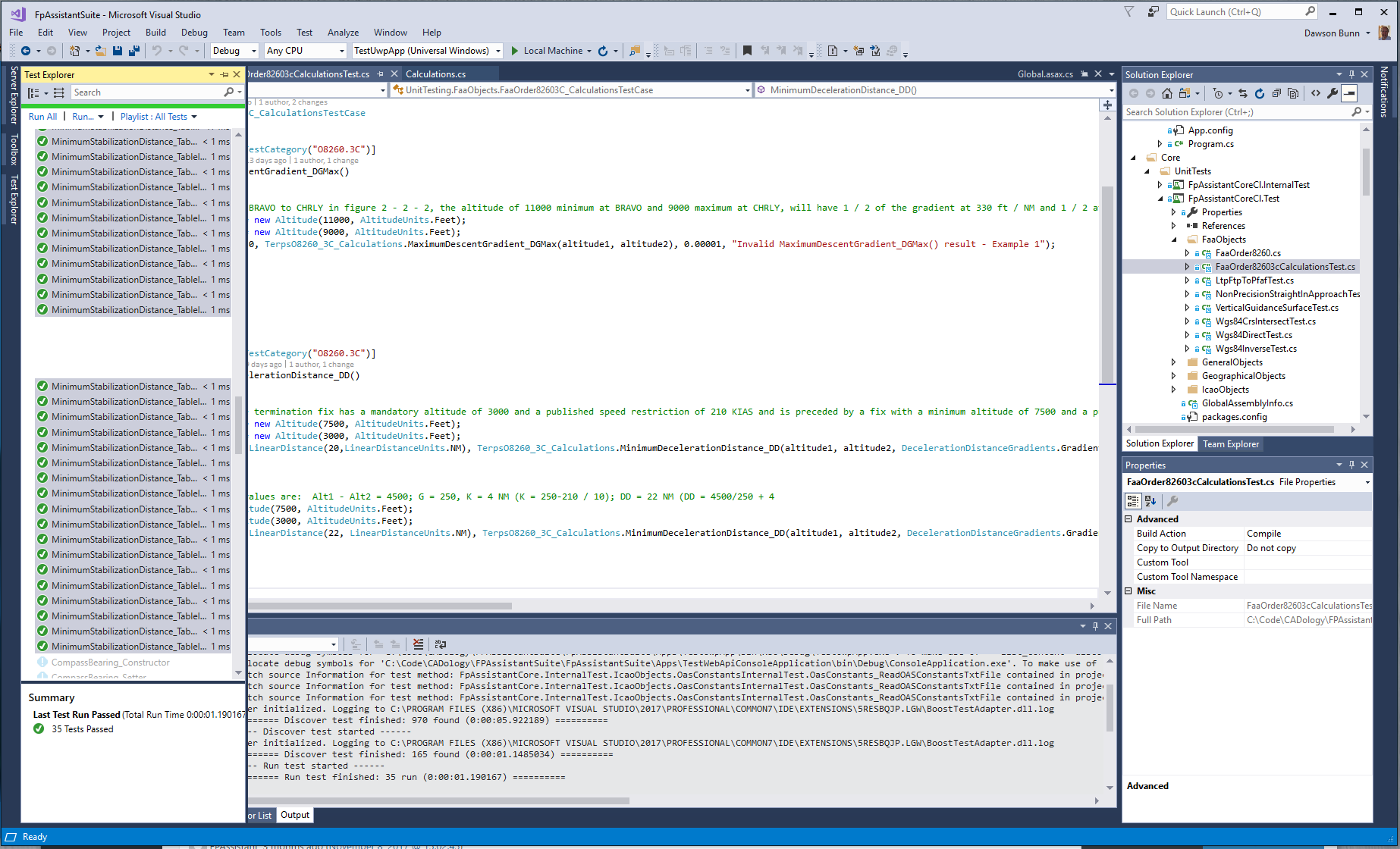Screen dimensions: 1400x849
Task: Open the Build menu
Action: coord(155,33)
